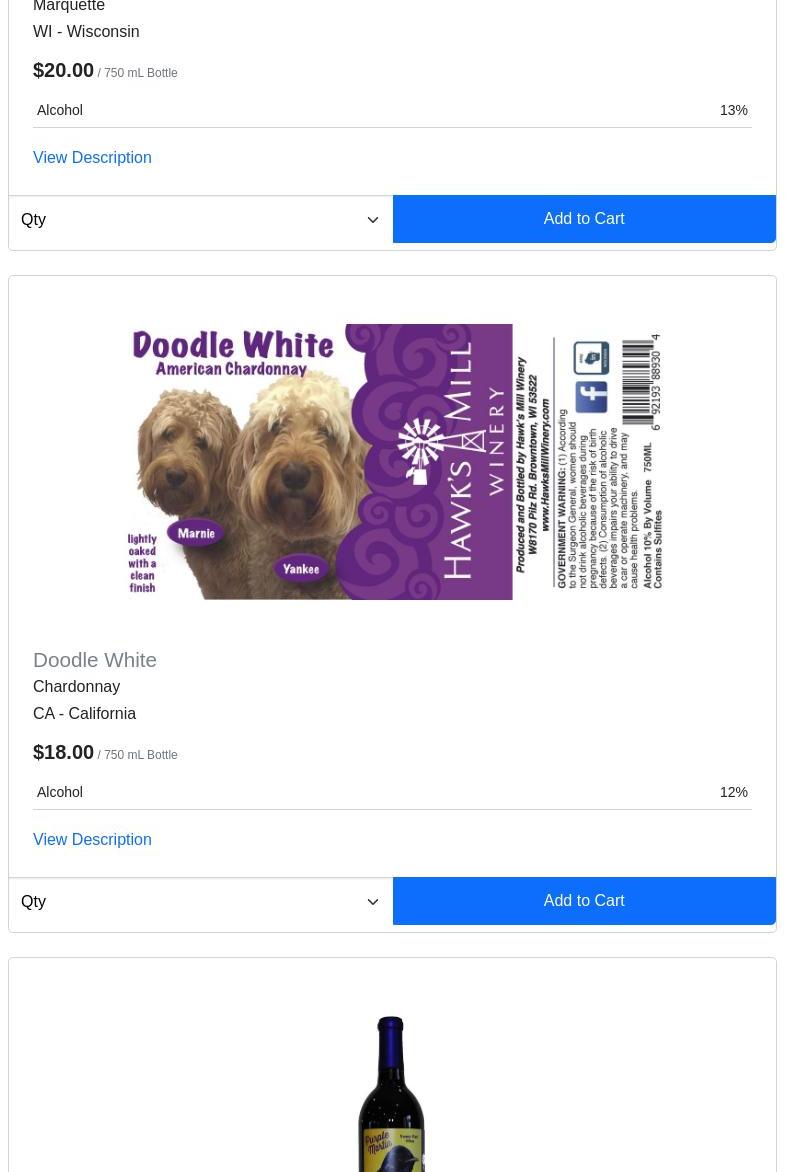Add the $20.00 Marquette wine to cart

coord(584,219)
